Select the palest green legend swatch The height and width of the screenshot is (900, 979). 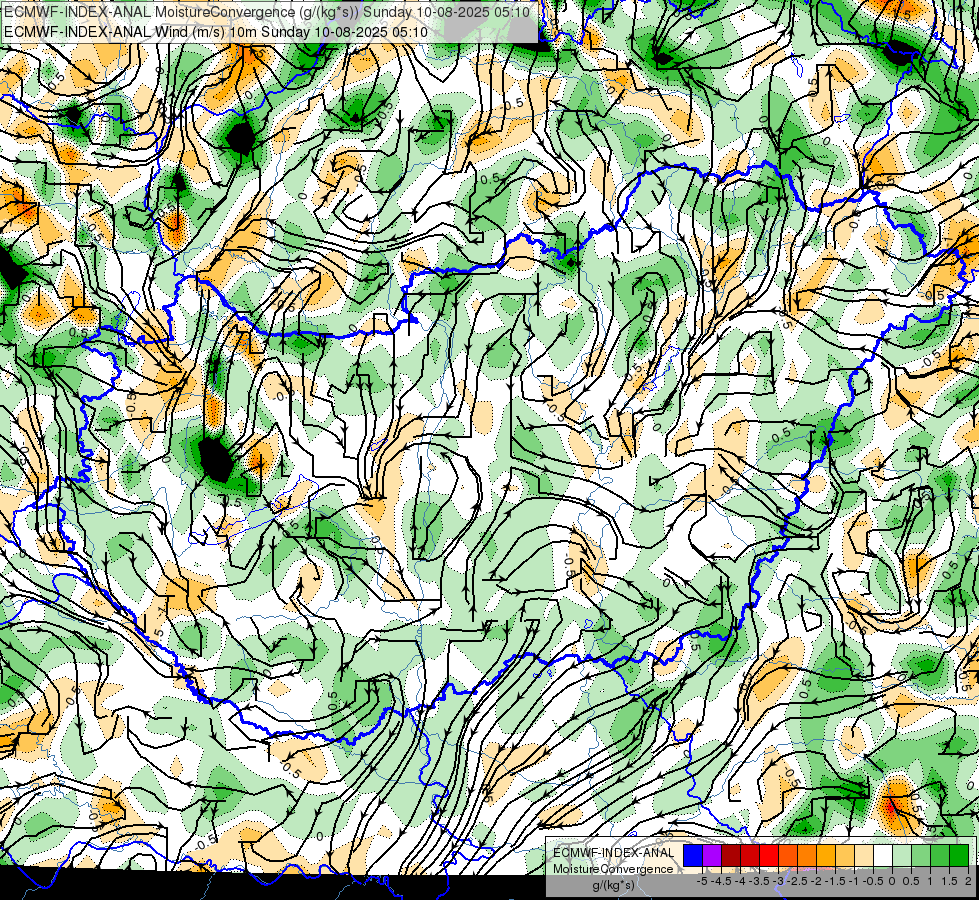[902, 856]
